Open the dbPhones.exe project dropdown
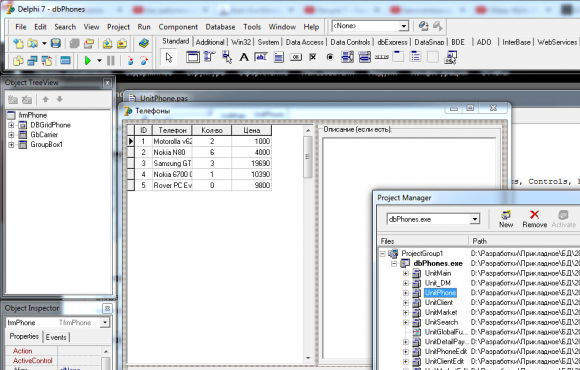The height and width of the screenshot is (370, 580). click(475, 219)
